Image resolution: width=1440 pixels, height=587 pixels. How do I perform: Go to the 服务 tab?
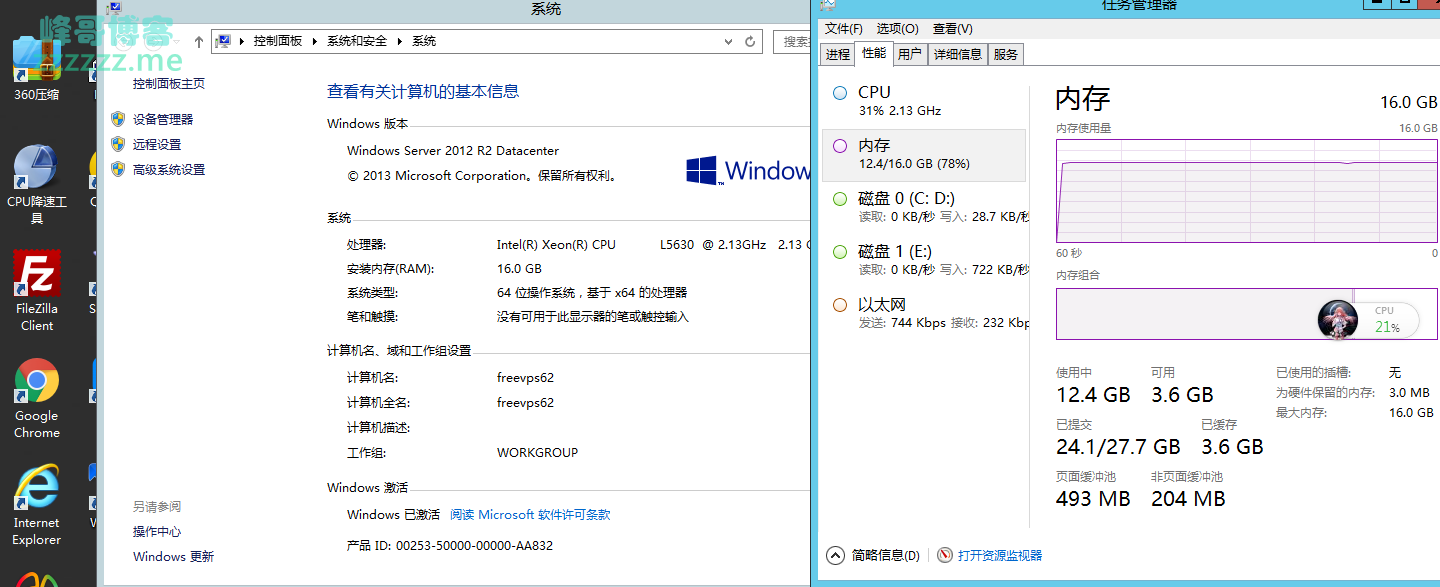point(1006,55)
